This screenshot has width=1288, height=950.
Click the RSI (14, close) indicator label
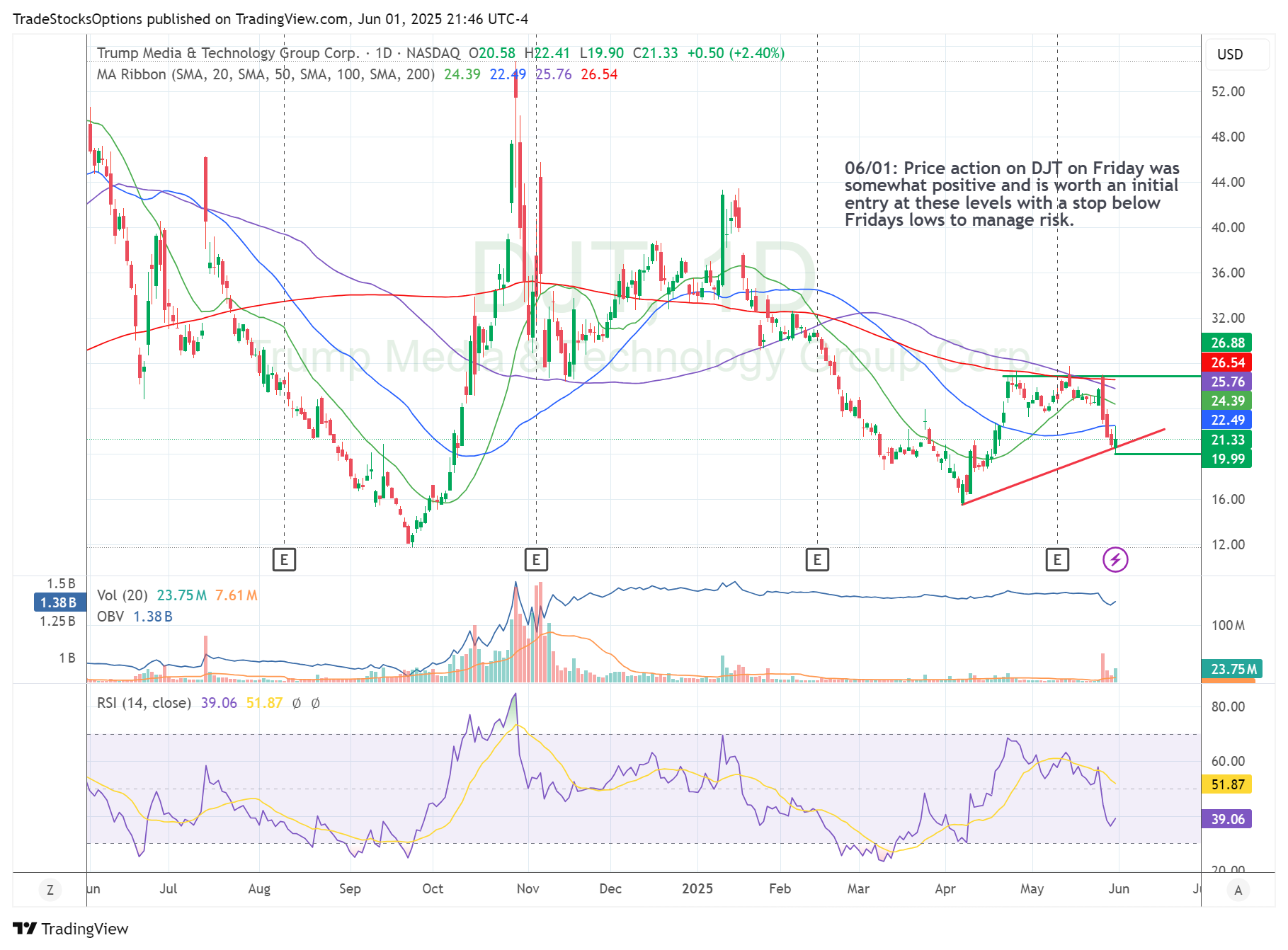144,703
